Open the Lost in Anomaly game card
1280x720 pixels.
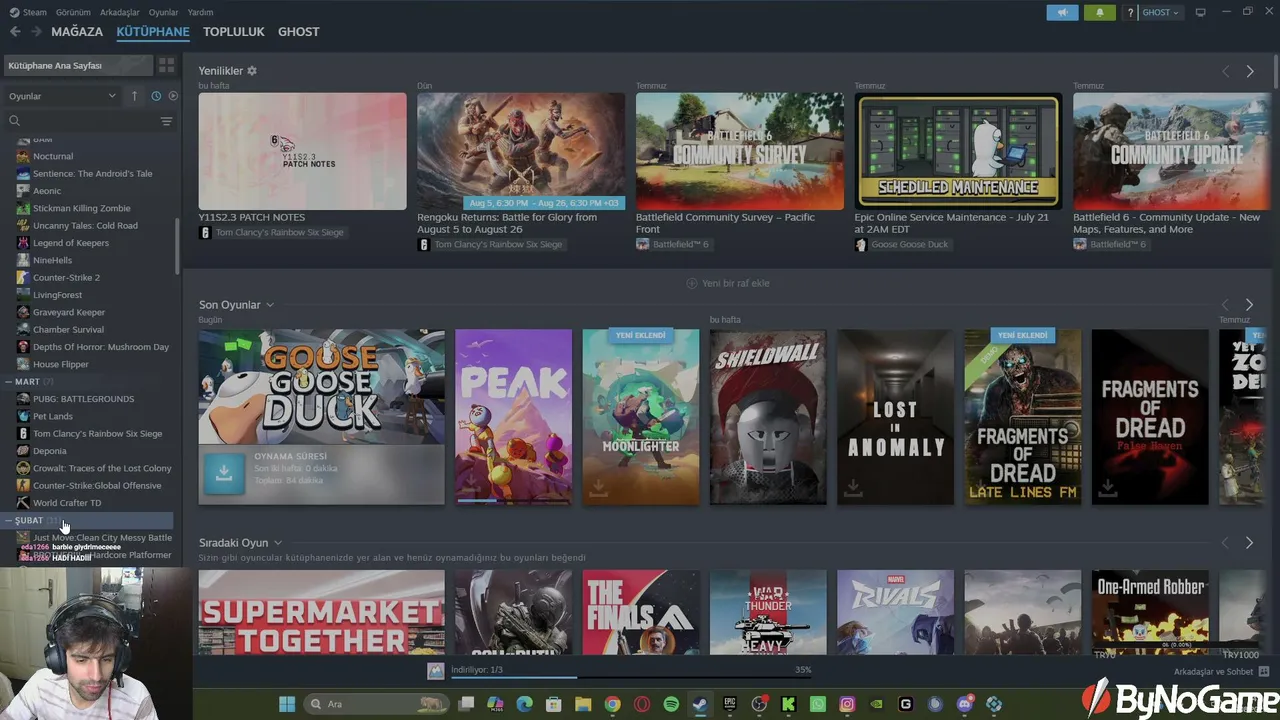[895, 417]
